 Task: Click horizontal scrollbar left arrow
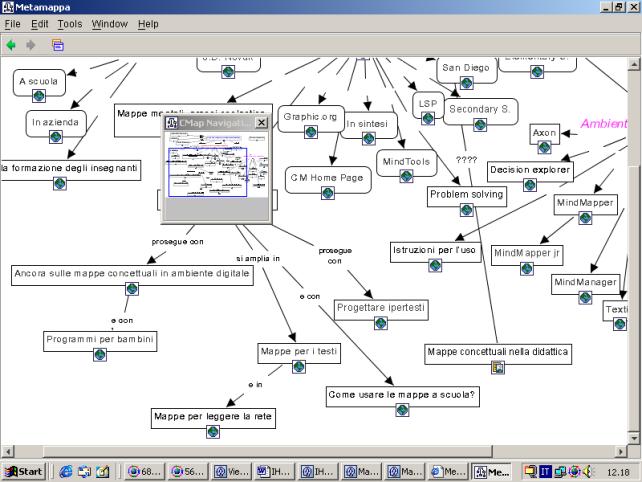point(7,452)
